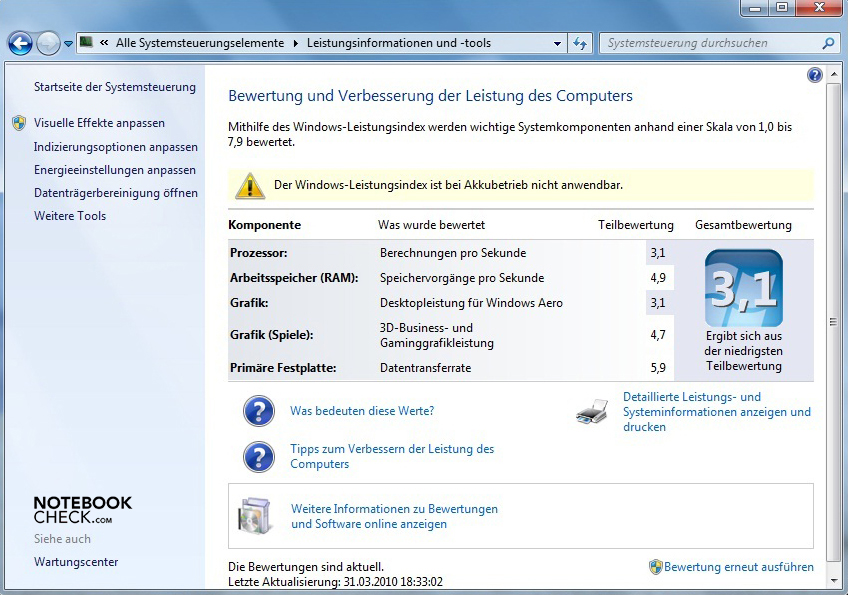Open the address bar history dropdown
This screenshot has width=848, height=595.
[557, 43]
